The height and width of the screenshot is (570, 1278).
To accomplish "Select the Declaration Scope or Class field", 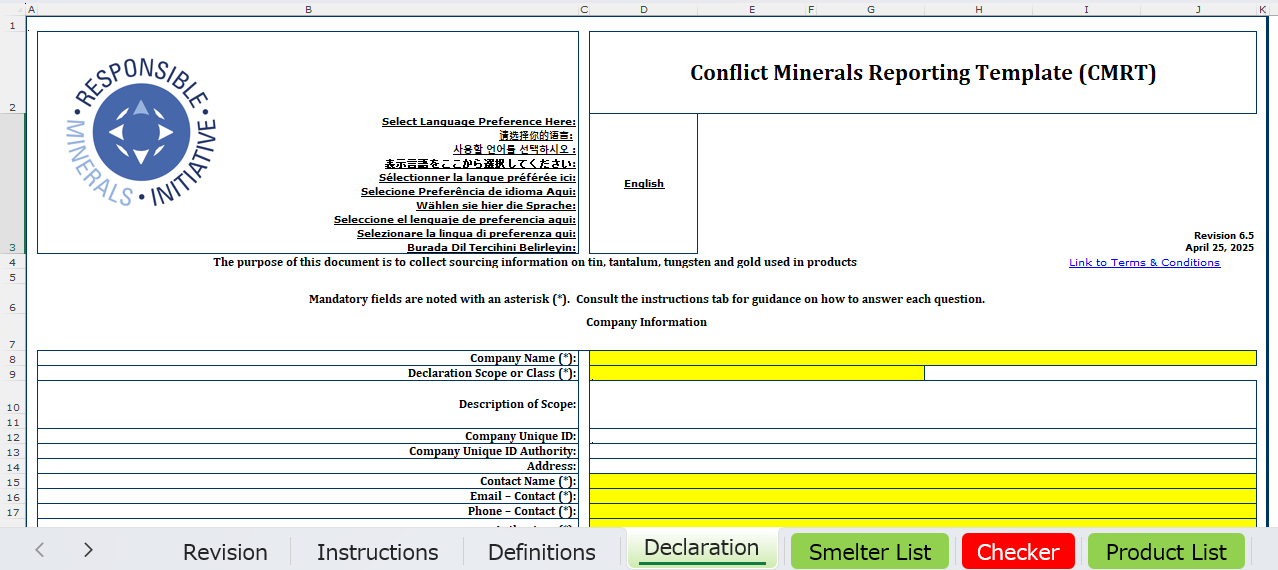I will pos(757,373).
